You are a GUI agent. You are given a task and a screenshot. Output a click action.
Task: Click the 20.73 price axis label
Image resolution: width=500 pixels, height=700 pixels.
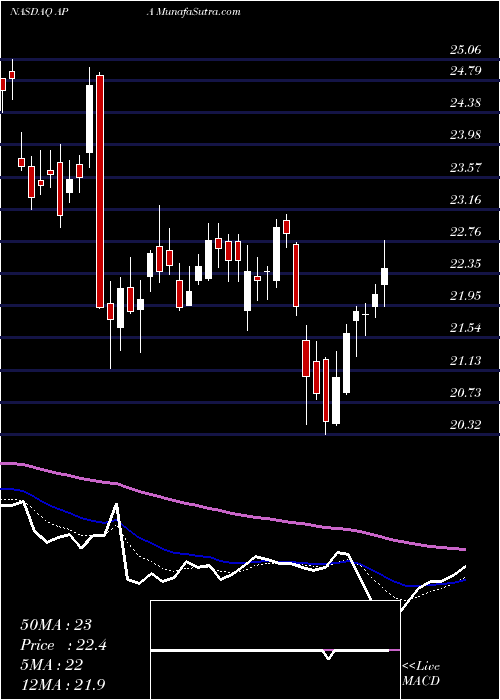(x=466, y=393)
